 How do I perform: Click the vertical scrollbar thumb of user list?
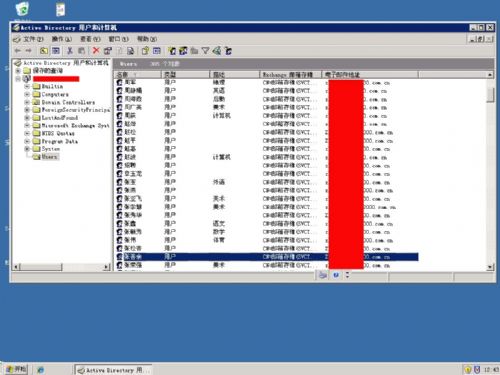[490, 95]
